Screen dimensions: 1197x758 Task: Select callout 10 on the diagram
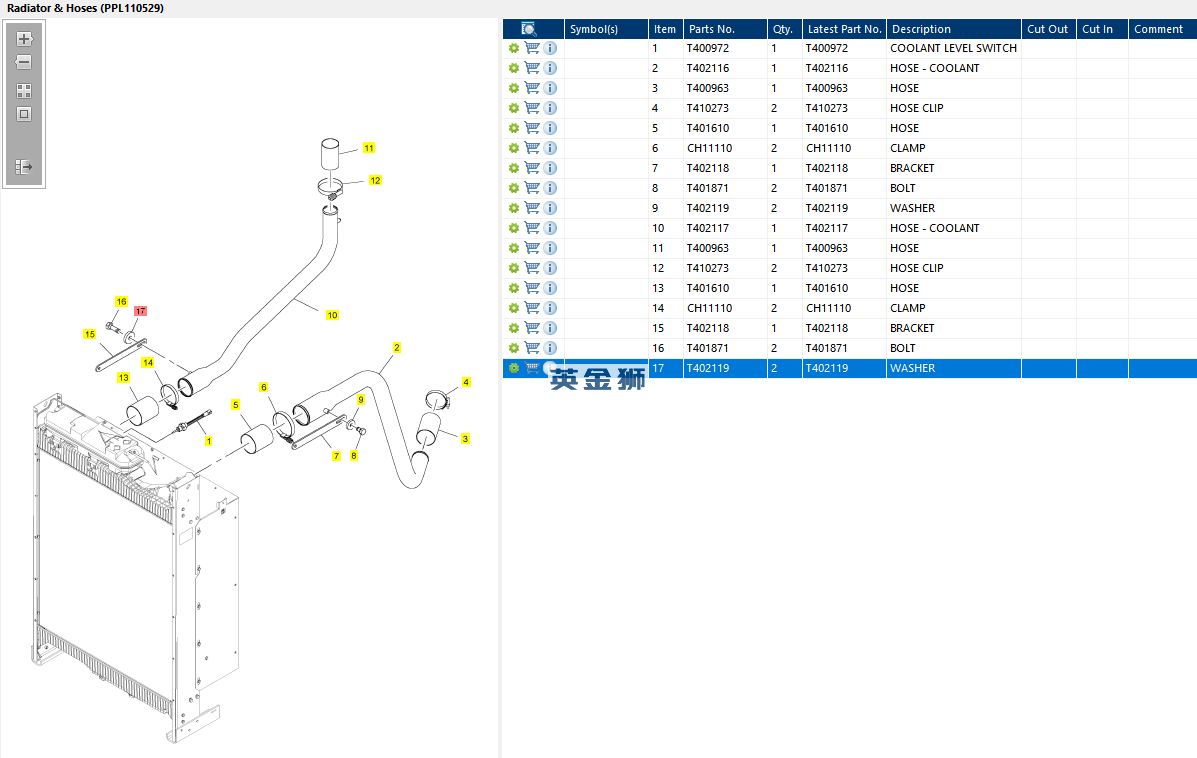point(332,315)
